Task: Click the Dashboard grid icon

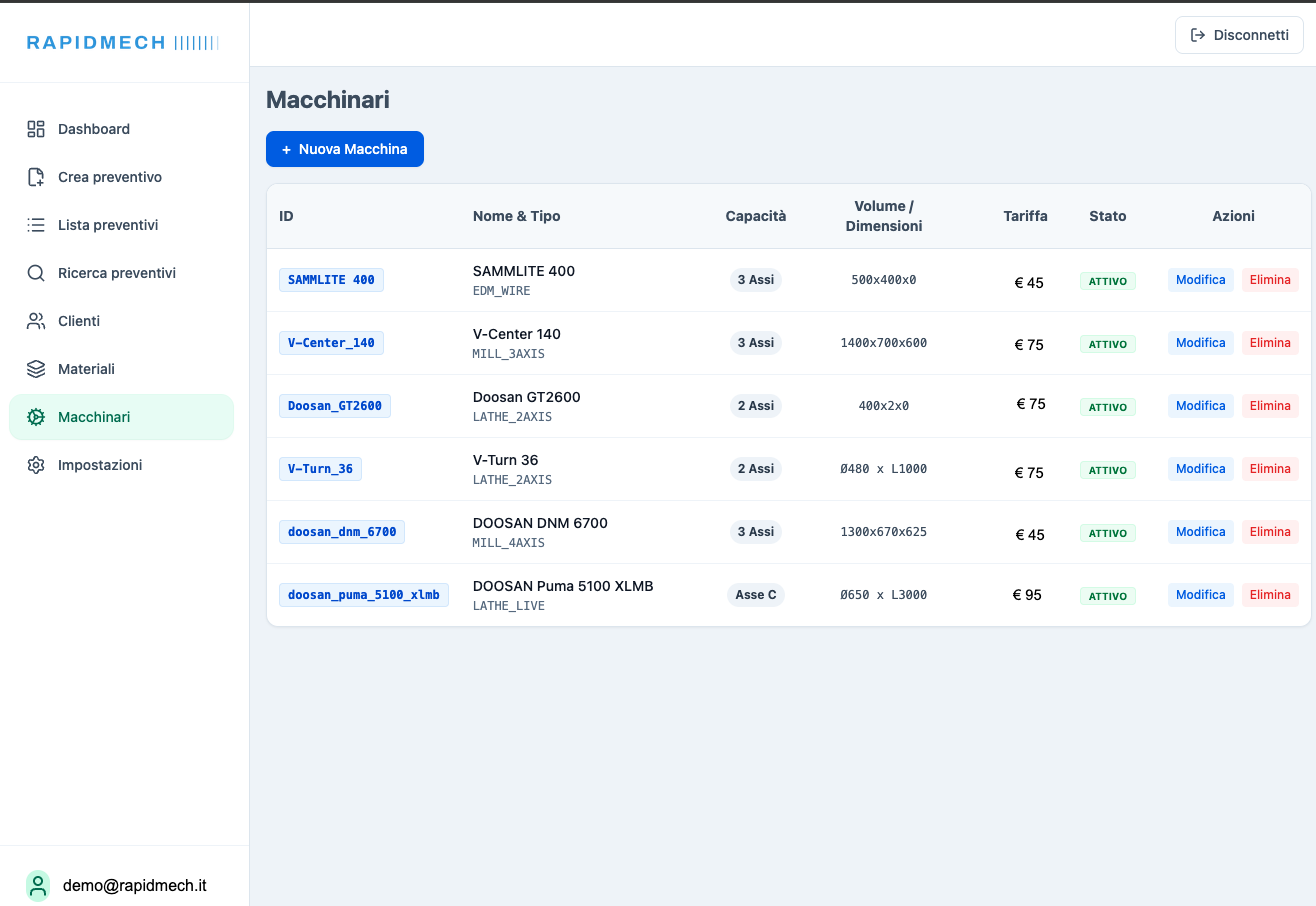Action: [36, 129]
